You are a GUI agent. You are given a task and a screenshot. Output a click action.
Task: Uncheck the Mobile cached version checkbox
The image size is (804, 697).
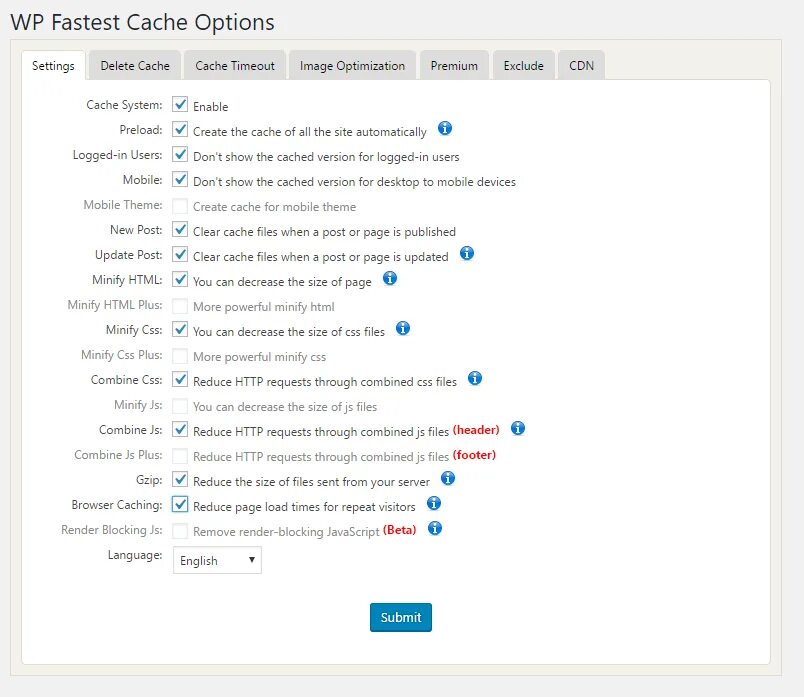(x=180, y=180)
